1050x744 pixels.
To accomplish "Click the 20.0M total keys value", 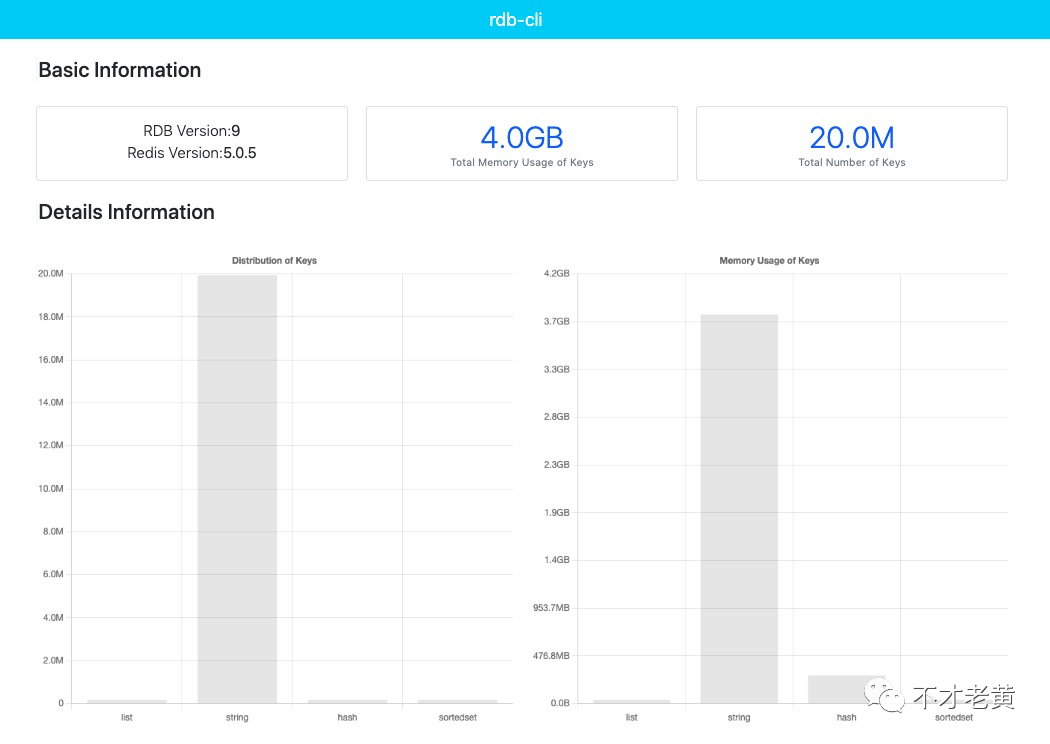I will pos(851,137).
